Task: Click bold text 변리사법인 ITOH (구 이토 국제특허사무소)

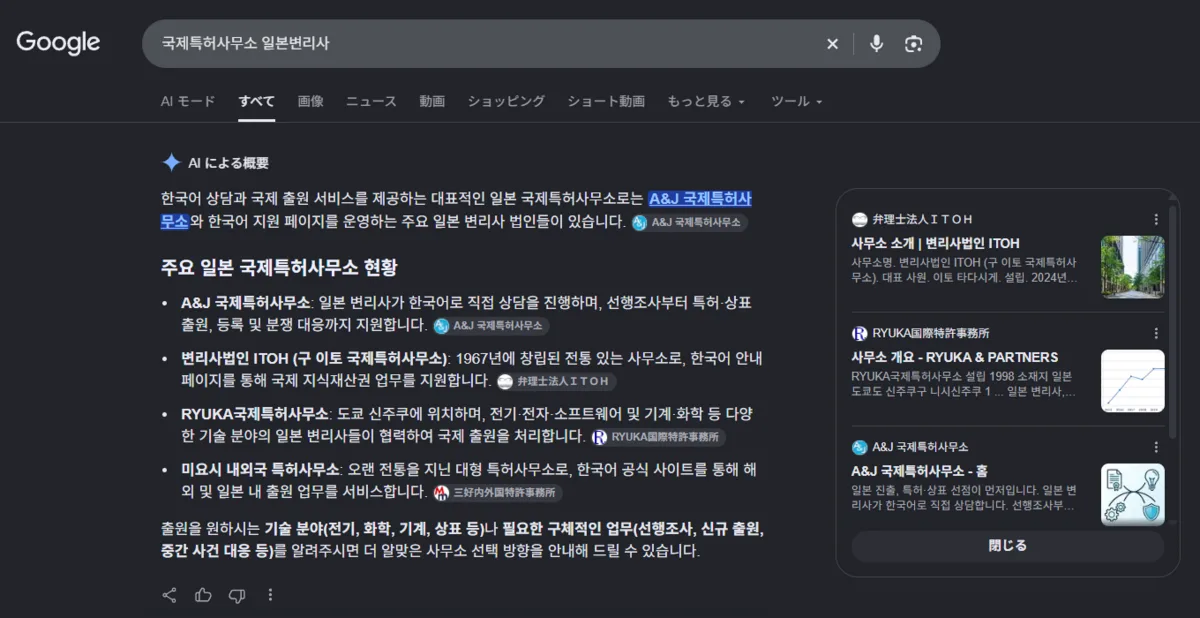Action: pyautogui.click(x=314, y=358)
